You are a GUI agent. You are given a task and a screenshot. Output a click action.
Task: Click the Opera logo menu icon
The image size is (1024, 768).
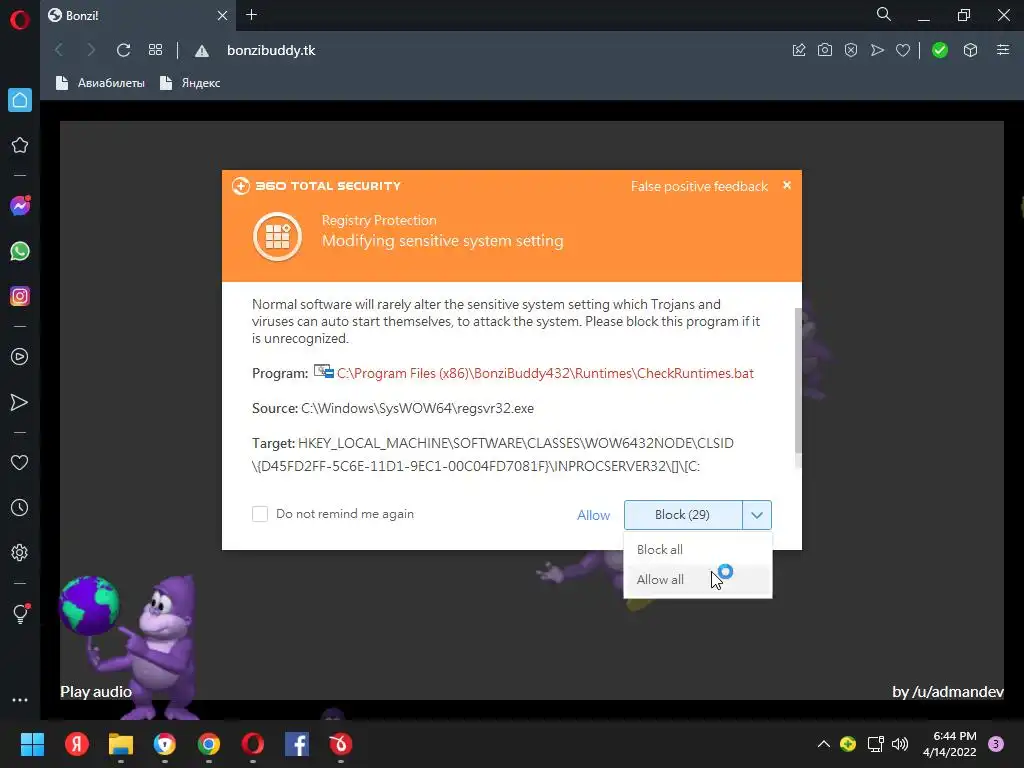pyautogui.click(x=20, y=20)
